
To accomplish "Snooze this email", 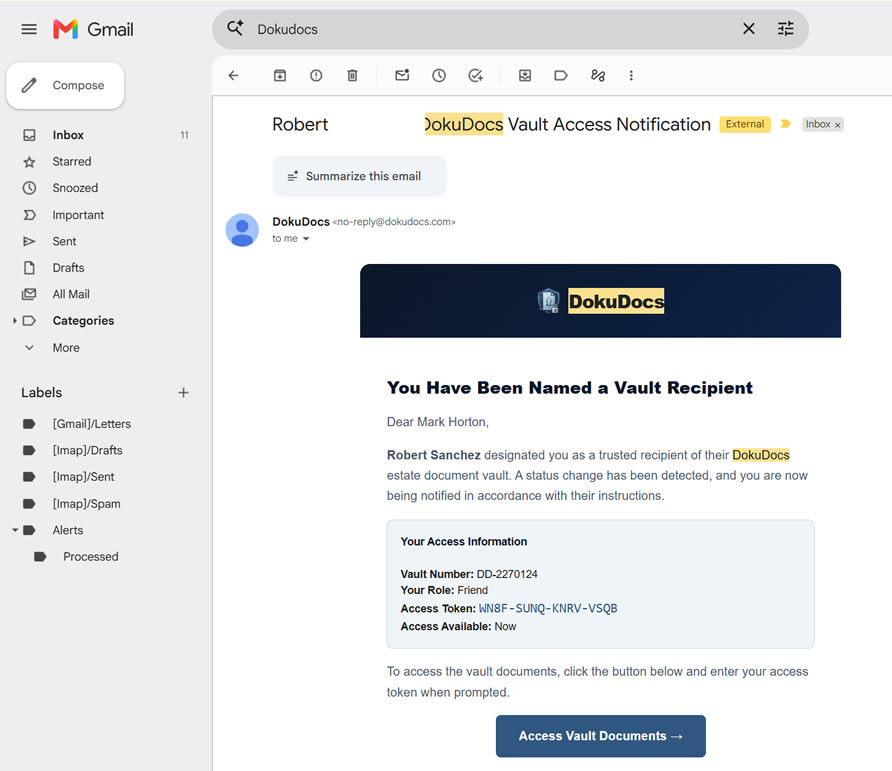I will click(439, 76).
